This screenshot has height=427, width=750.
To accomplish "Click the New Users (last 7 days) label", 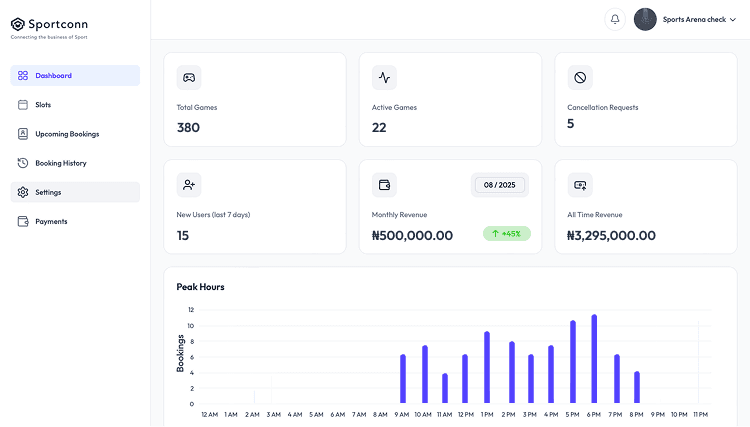I will point(213,215).
